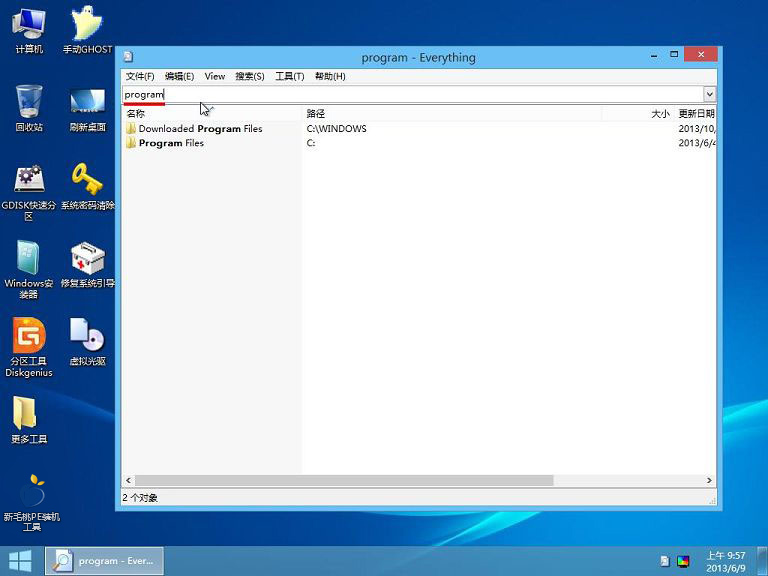Open the 搜索(S) menu
The width and height of the screenshot is (768, 576).
250,76
